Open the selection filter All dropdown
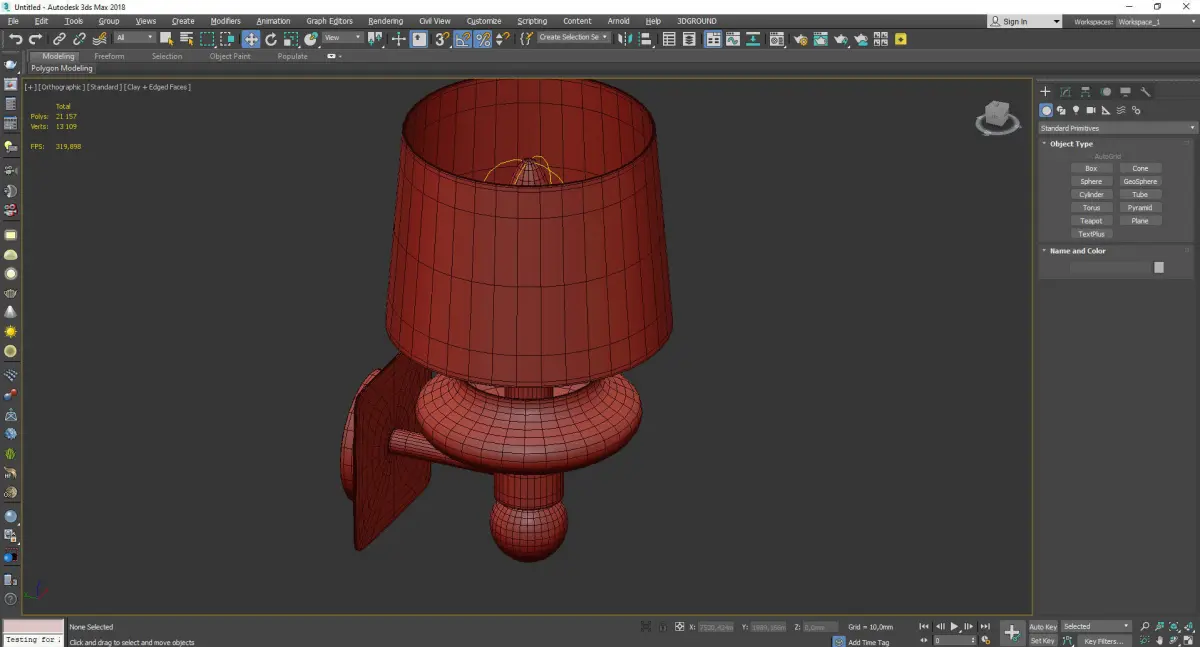 tap(134, 38)
